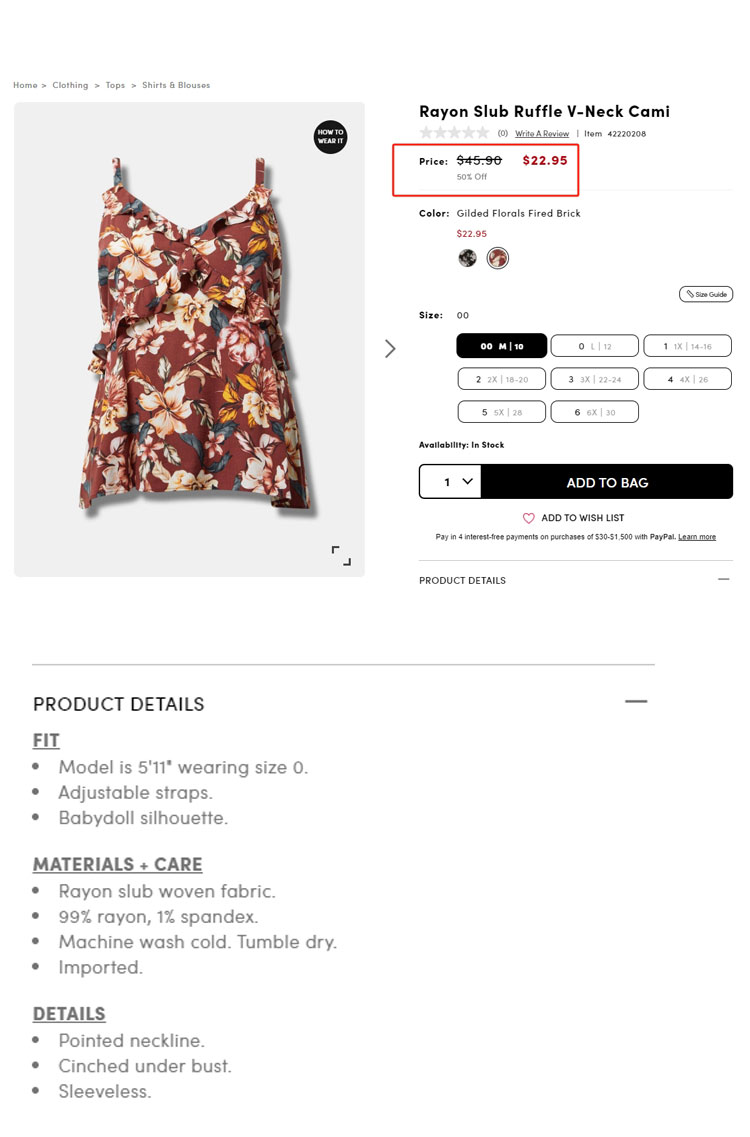This screenshot has height=1137, width=750.
Task: Click the wish list heart icon
Action: (529, 518)
